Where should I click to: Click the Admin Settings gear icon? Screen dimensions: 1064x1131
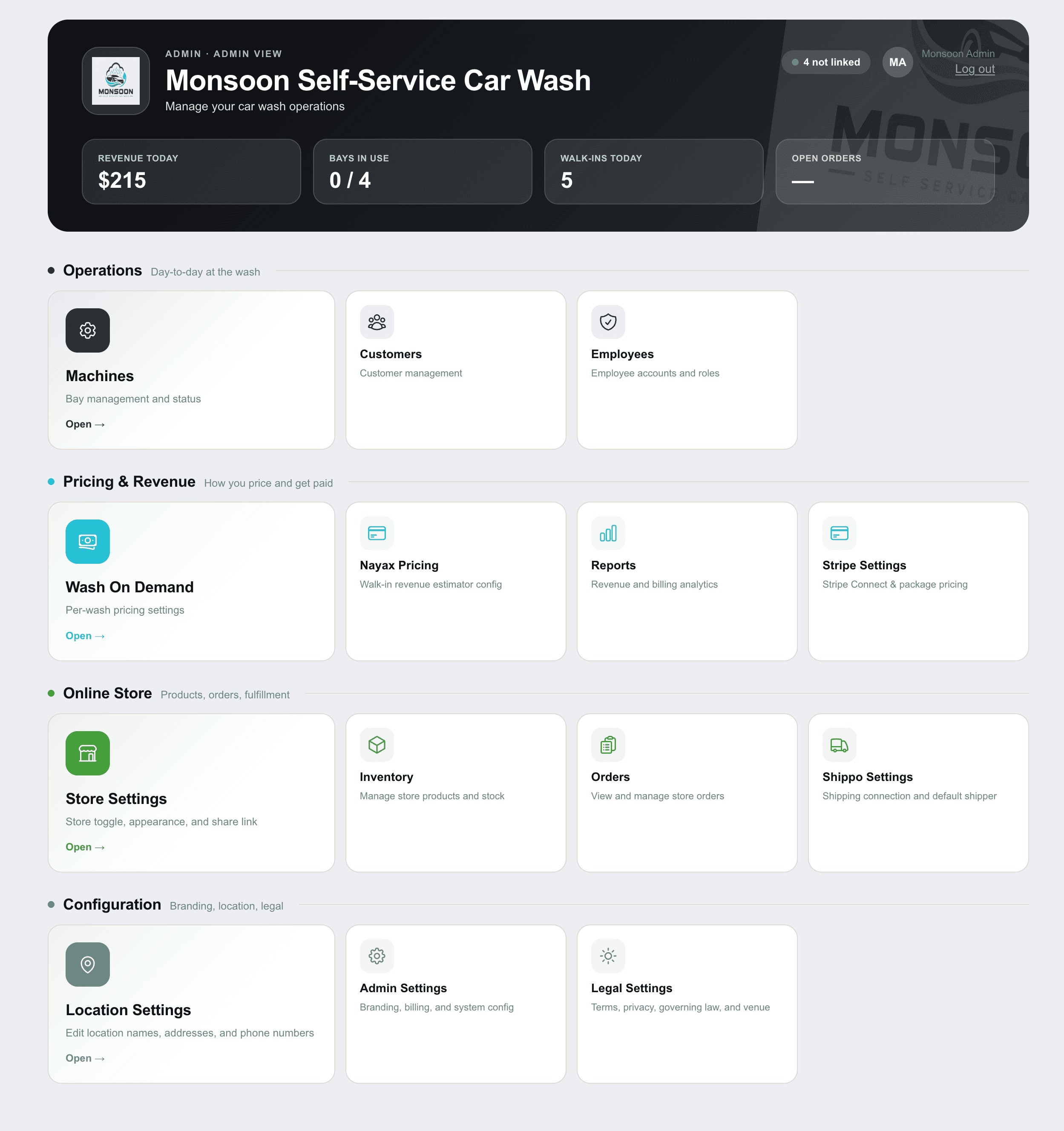click(x=377, y=956)
